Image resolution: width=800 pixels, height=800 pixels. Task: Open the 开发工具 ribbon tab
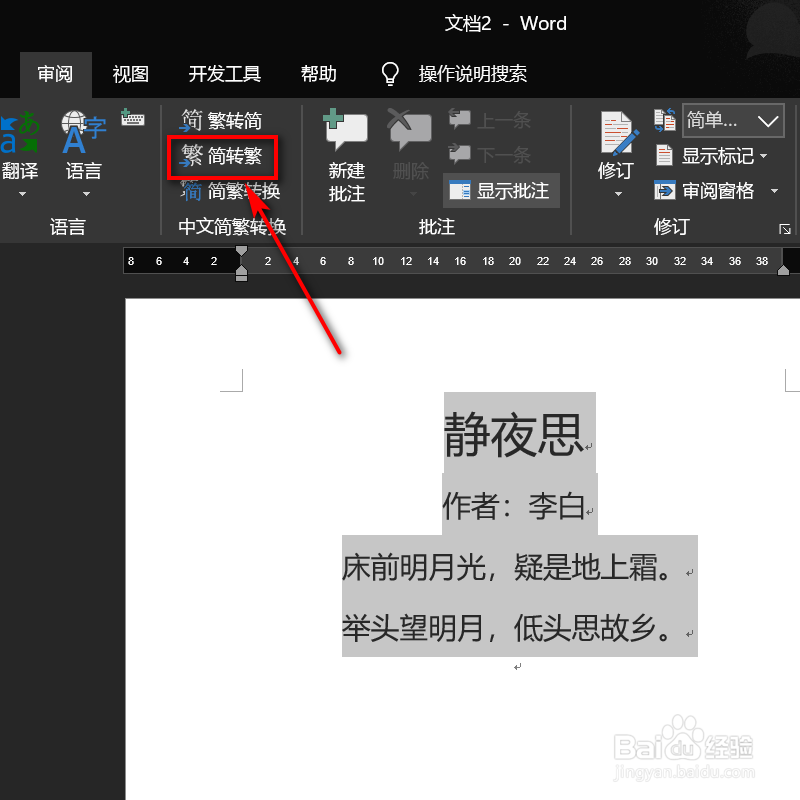(x=223, y=73)
